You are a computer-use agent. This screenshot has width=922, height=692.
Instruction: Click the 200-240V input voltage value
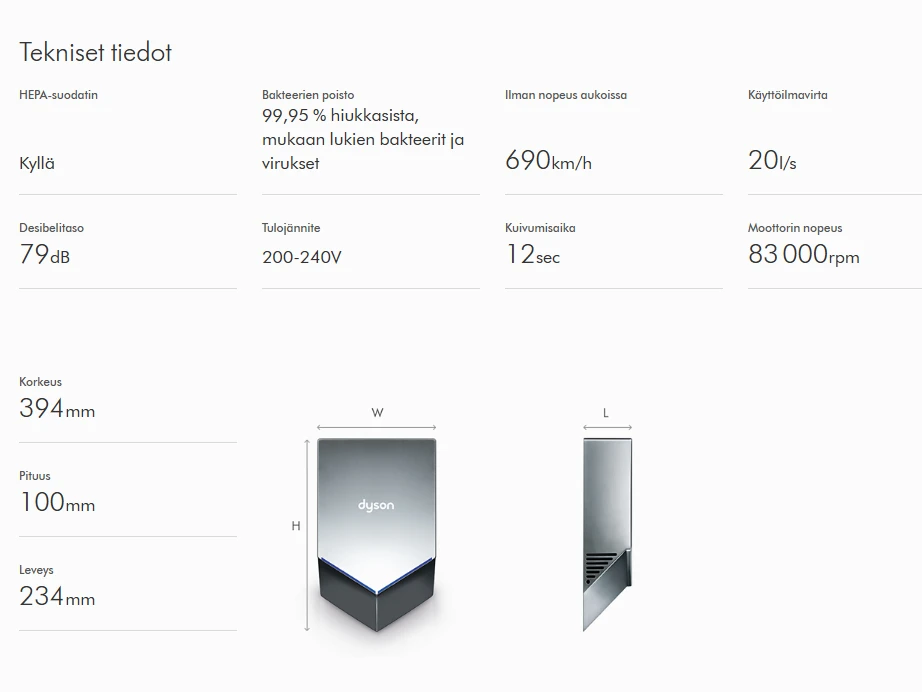[302, 257]
